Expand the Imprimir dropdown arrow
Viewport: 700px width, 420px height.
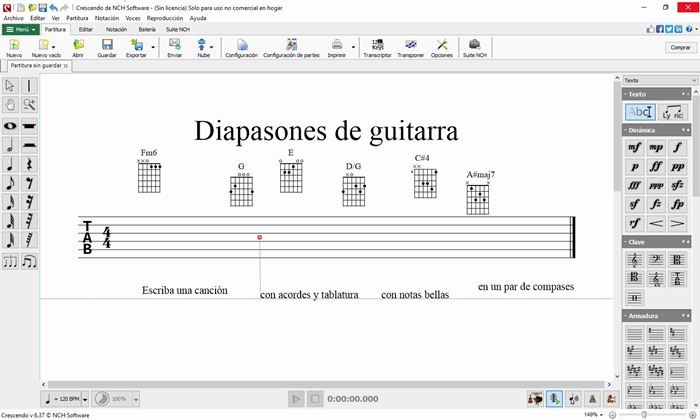pos(353,47)
